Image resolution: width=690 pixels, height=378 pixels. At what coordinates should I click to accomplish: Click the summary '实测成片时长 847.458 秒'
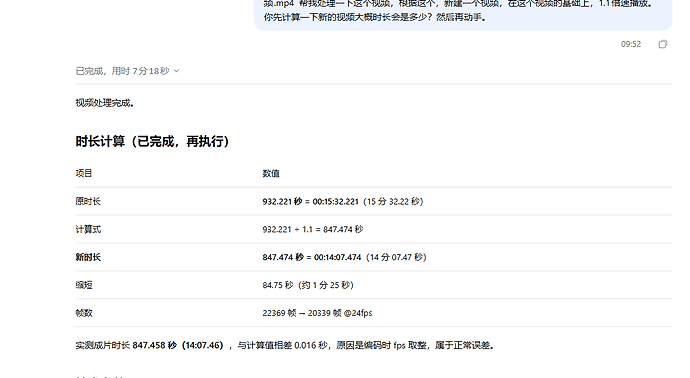click(126, 345)
